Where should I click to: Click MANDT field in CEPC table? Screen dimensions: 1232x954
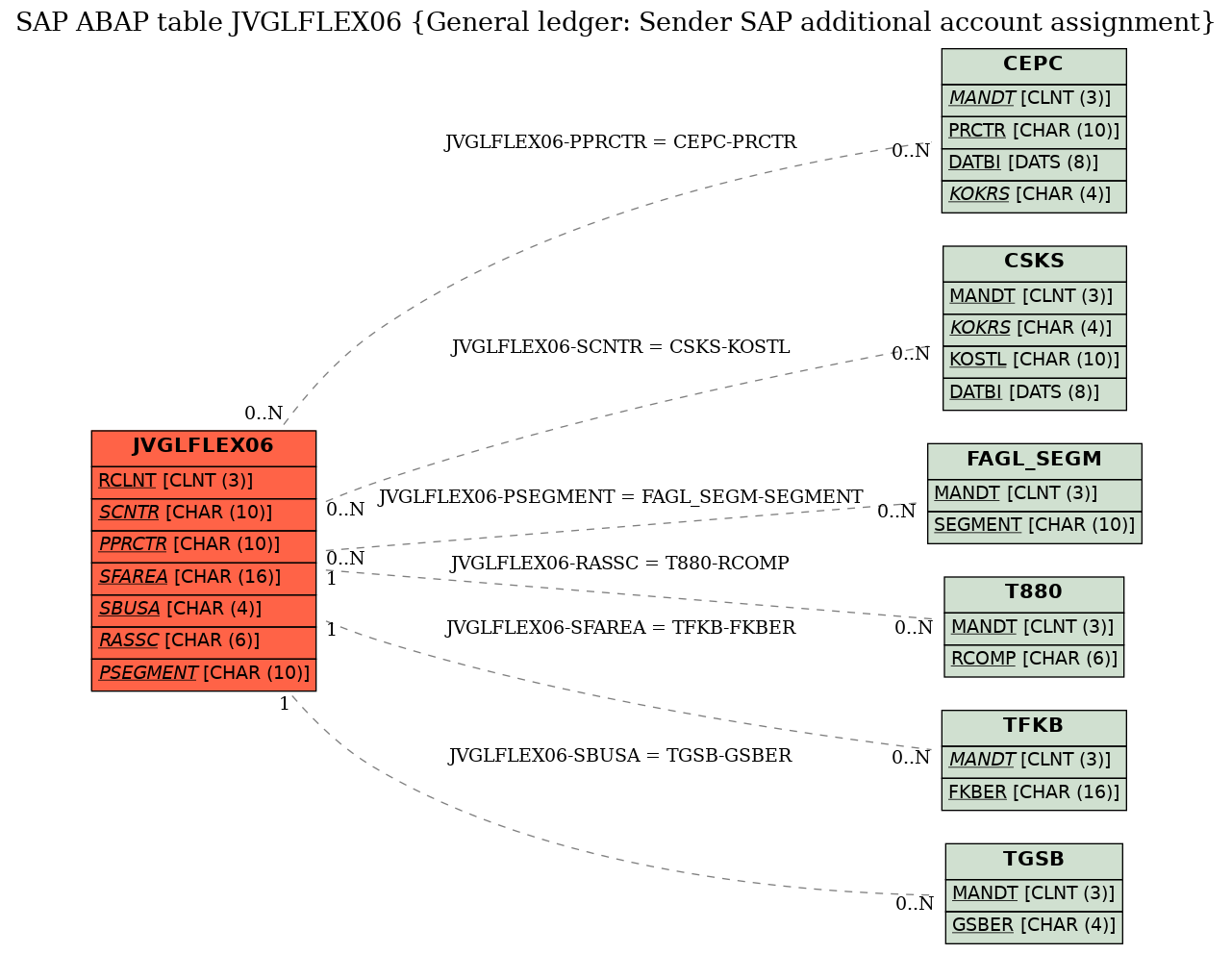1034,99
